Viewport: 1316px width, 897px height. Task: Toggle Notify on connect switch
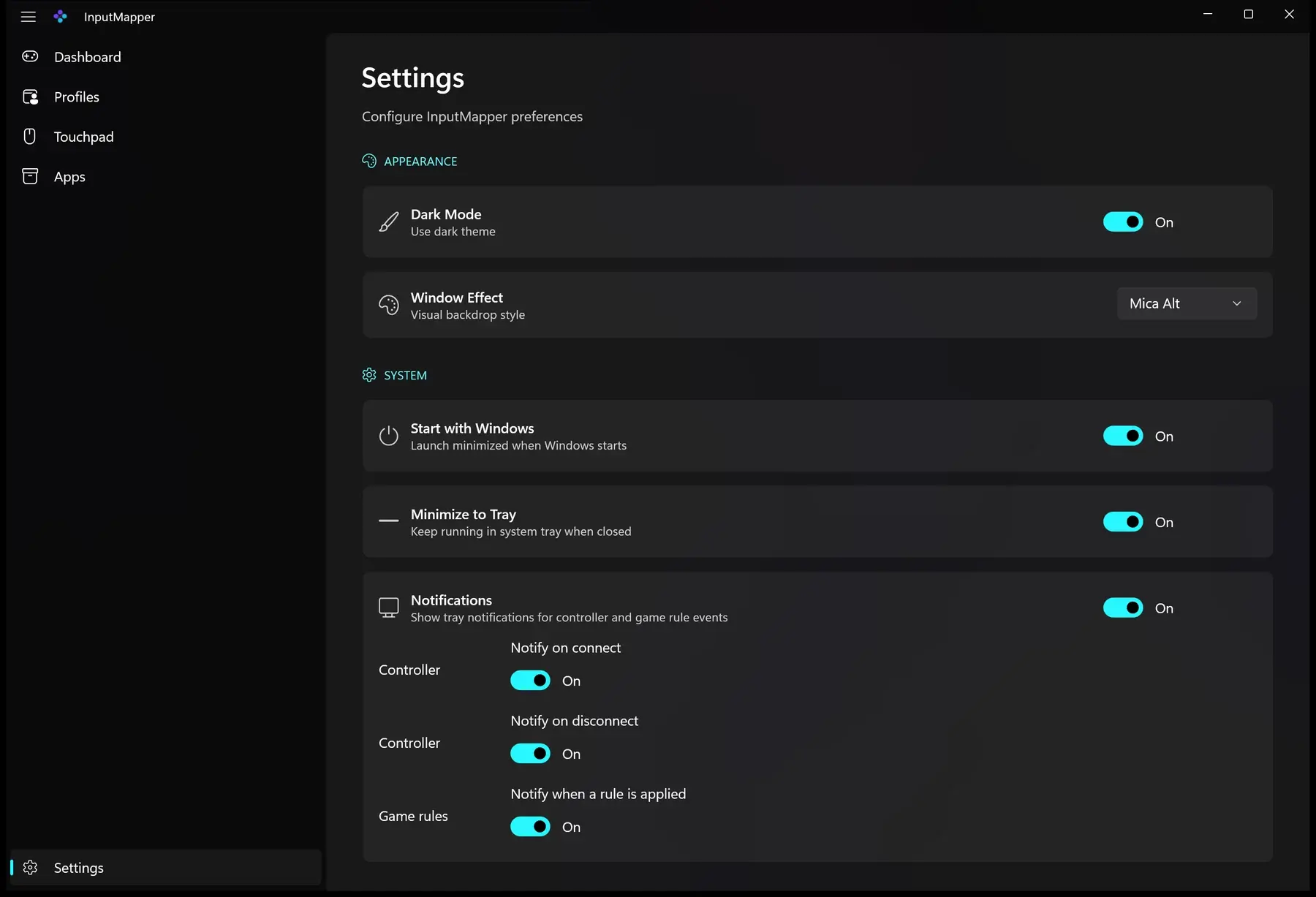point(530,681)
